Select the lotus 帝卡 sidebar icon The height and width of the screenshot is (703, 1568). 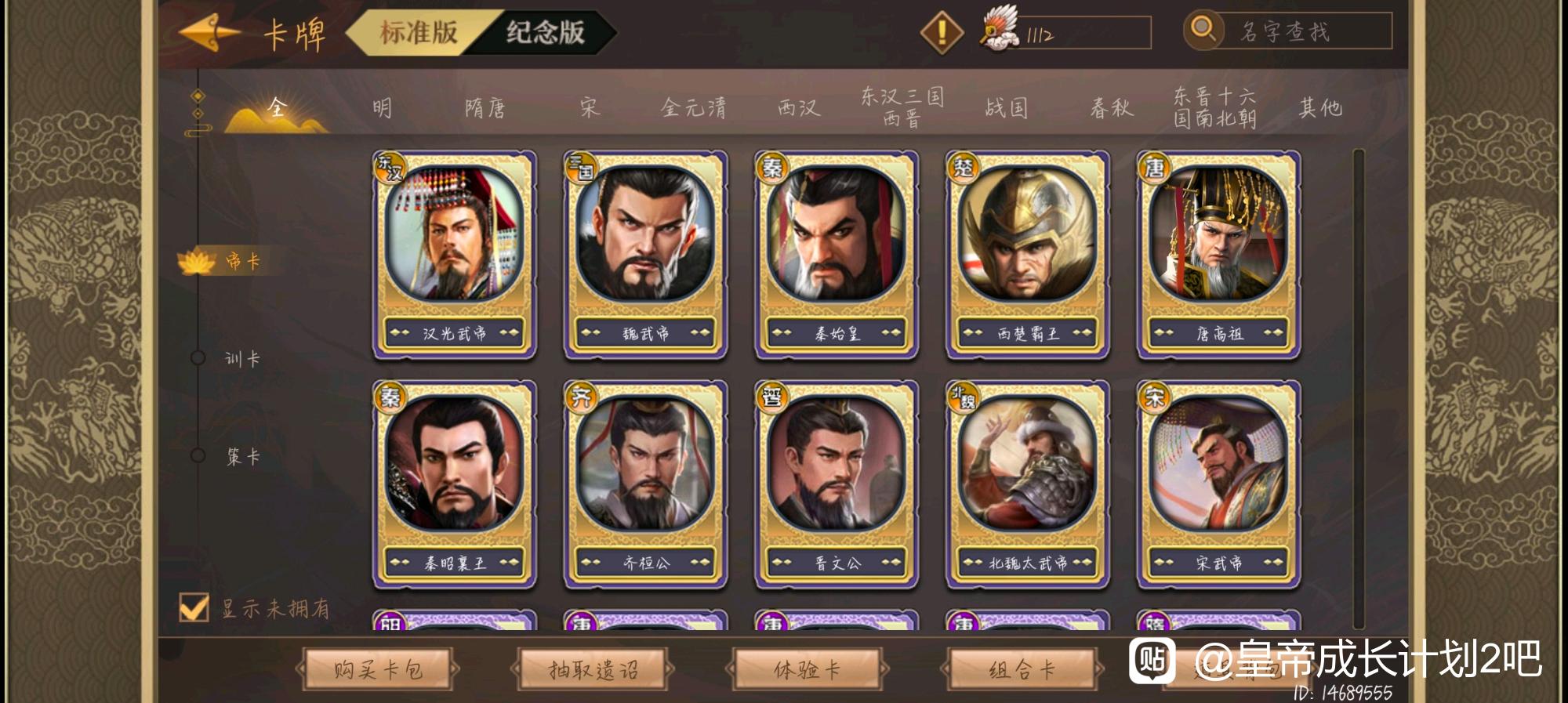point(197,262)
